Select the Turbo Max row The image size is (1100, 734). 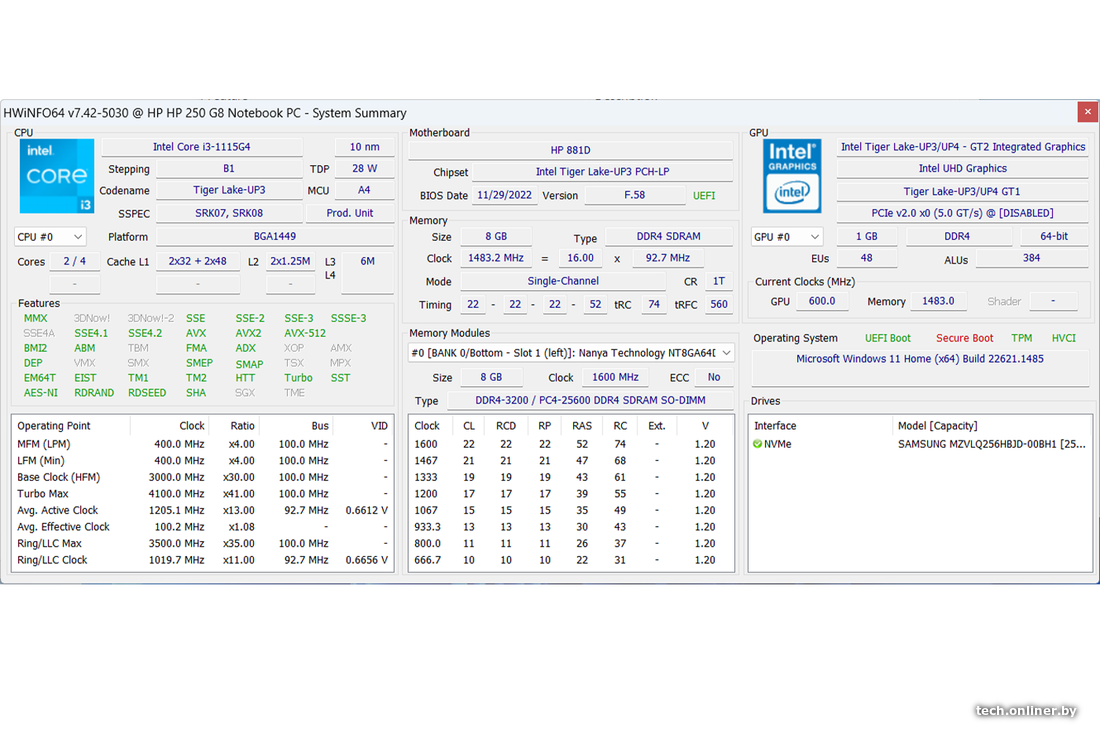click(x=200, y=493)
